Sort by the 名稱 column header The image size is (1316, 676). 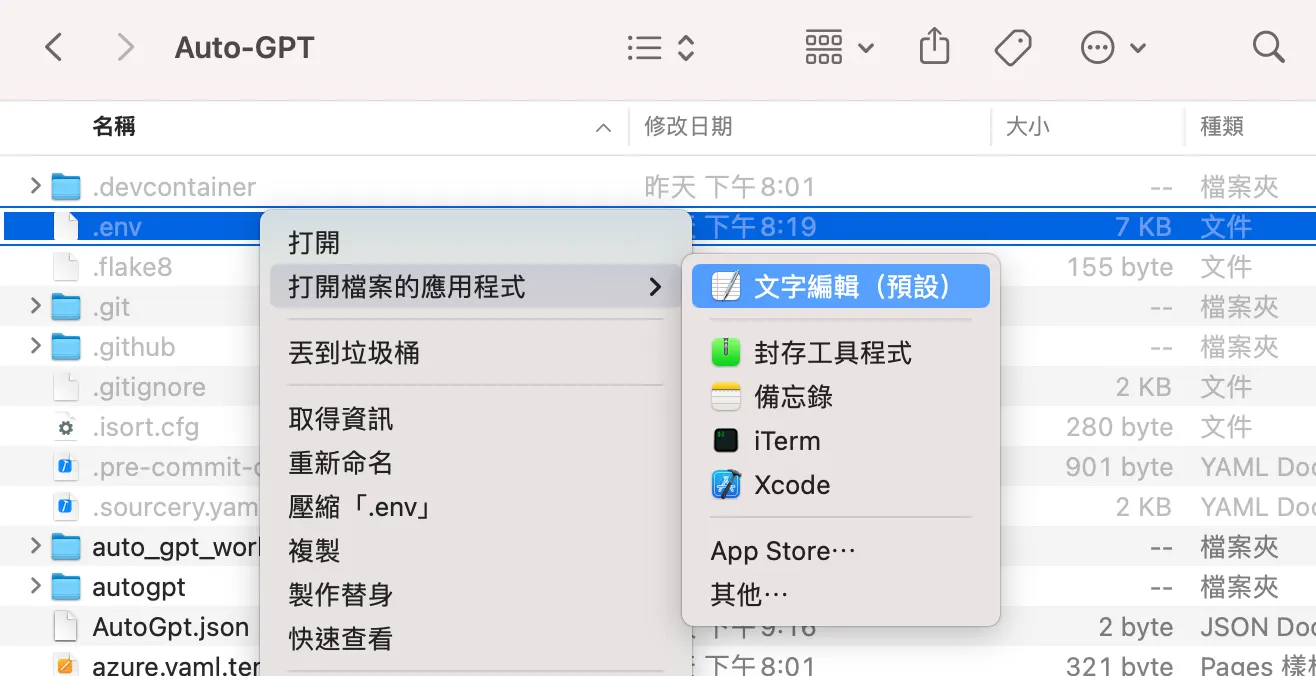[114, 127]
